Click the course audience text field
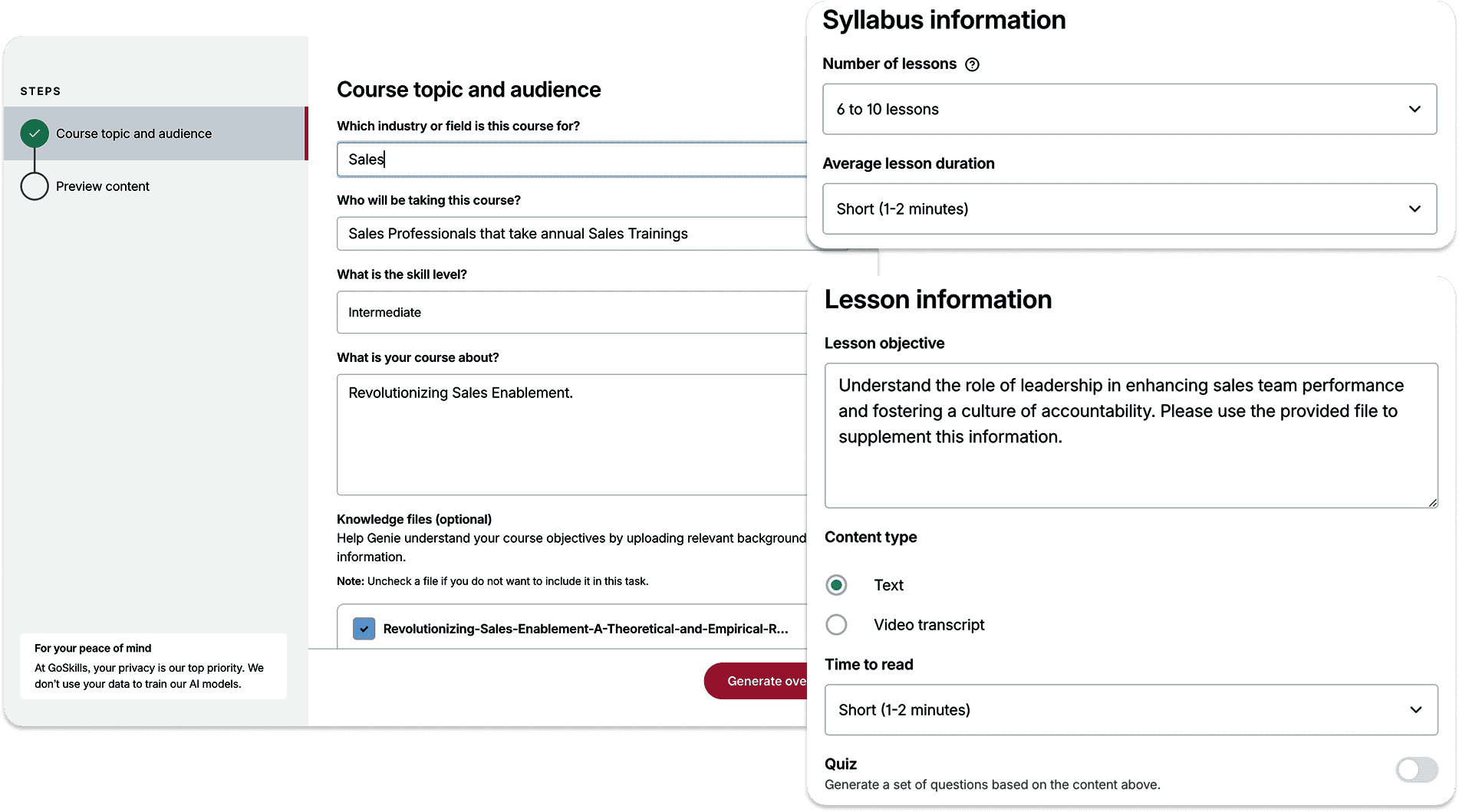Screen dimensions: 1459x812 (571, 234)
